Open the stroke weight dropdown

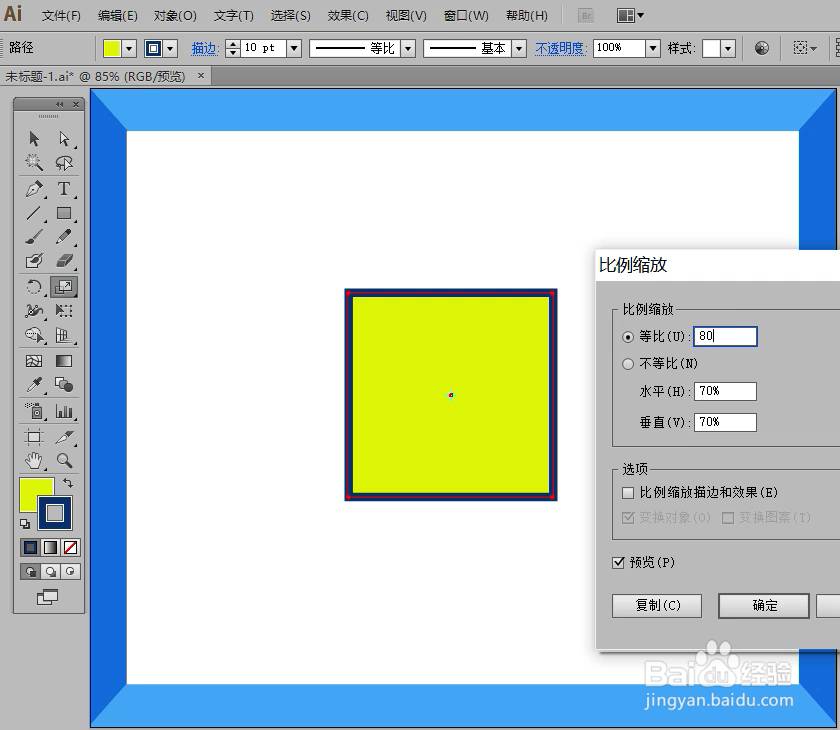tap(294, 47)
